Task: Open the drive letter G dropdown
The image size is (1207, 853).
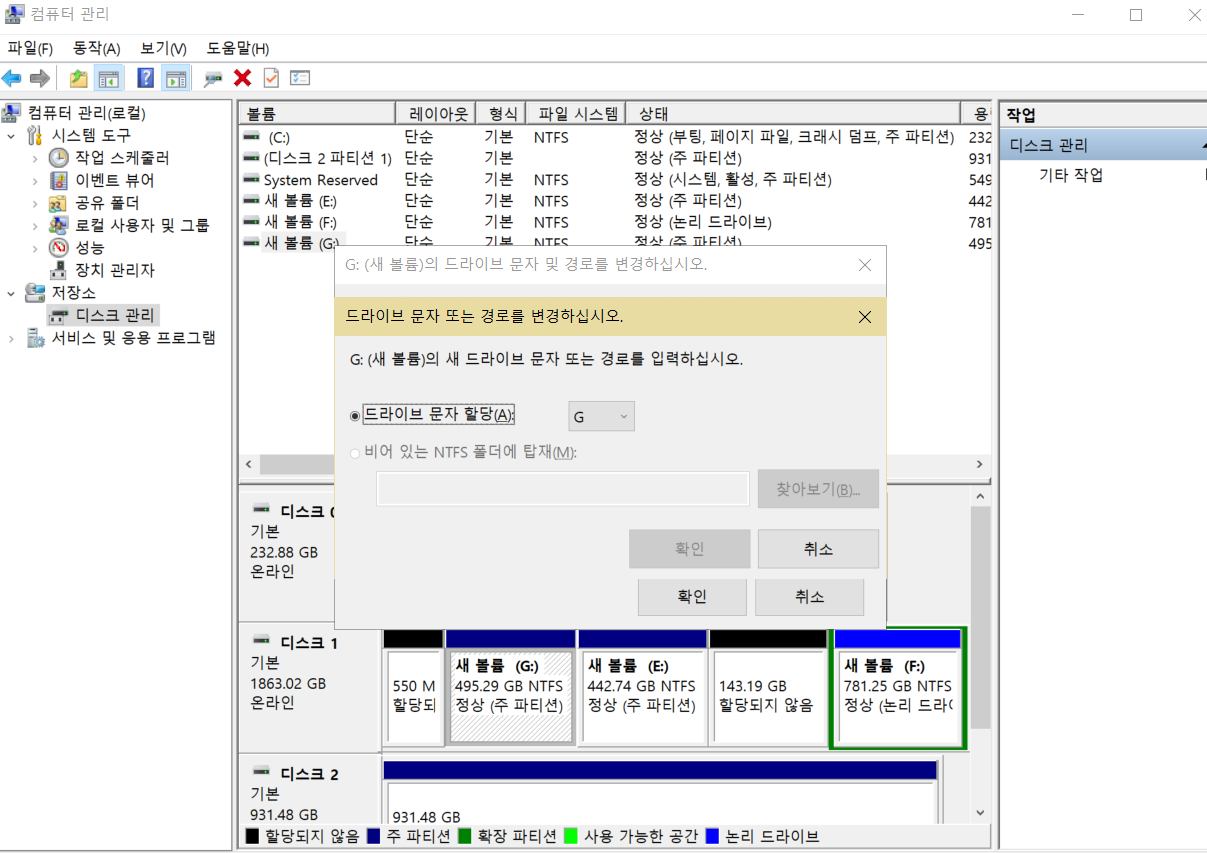Action: [x=624, y=416]
